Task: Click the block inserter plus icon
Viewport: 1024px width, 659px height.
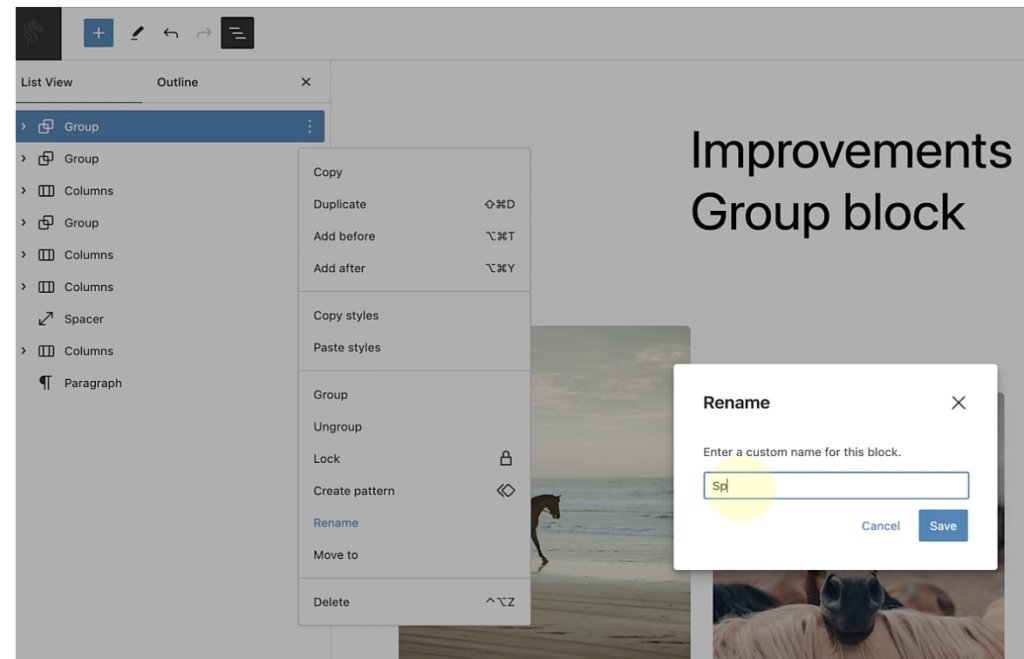Action: coord(98,33)
